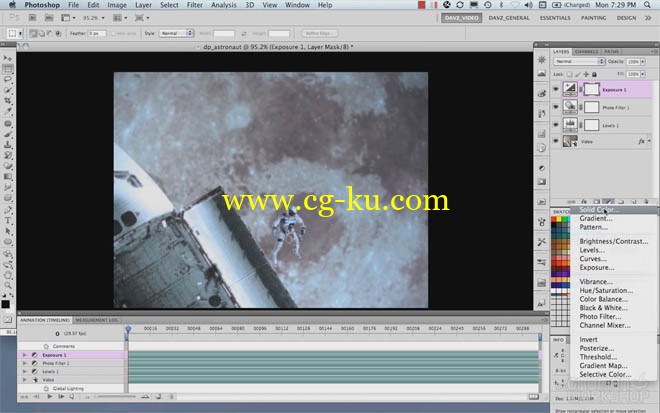Select the Move tool
The width and height of the screenshot is (660, 413).
[x=8, y=58]
